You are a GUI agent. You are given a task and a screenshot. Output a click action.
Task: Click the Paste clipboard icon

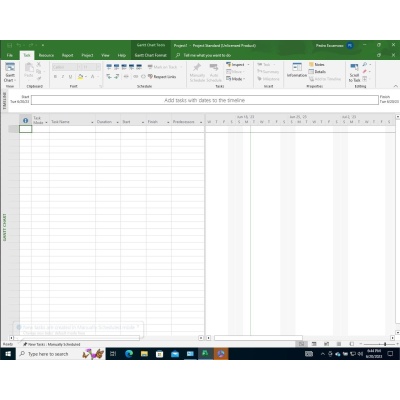pos(29,67)
